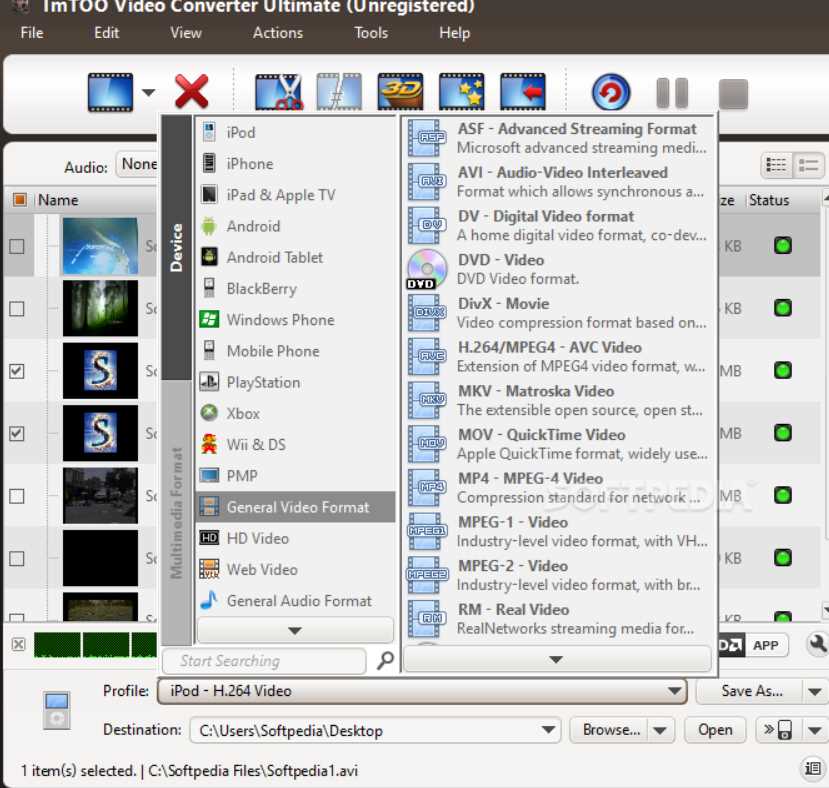Click the Save As... button

tap(751, 691)
